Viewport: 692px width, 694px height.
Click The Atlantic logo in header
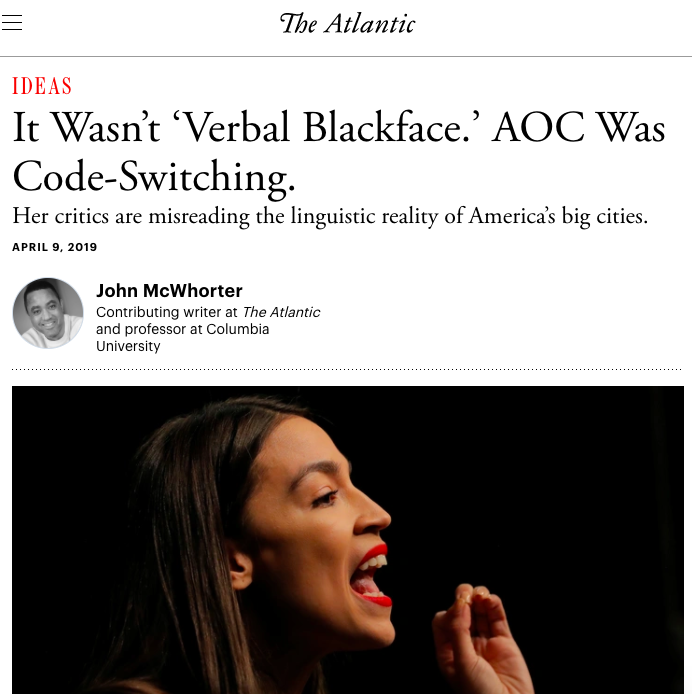[x=348, y=23]
